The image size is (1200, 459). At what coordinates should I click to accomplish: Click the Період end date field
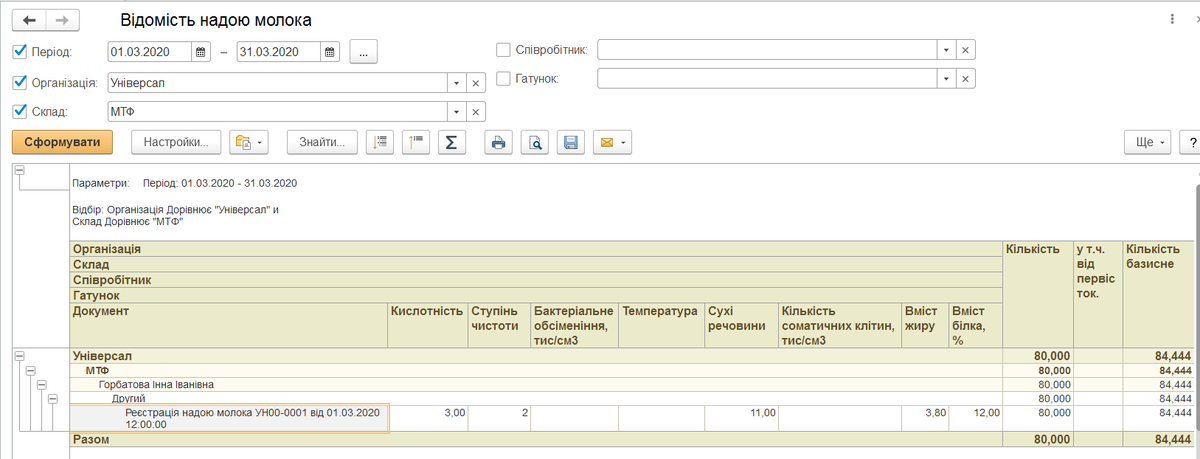279,51
